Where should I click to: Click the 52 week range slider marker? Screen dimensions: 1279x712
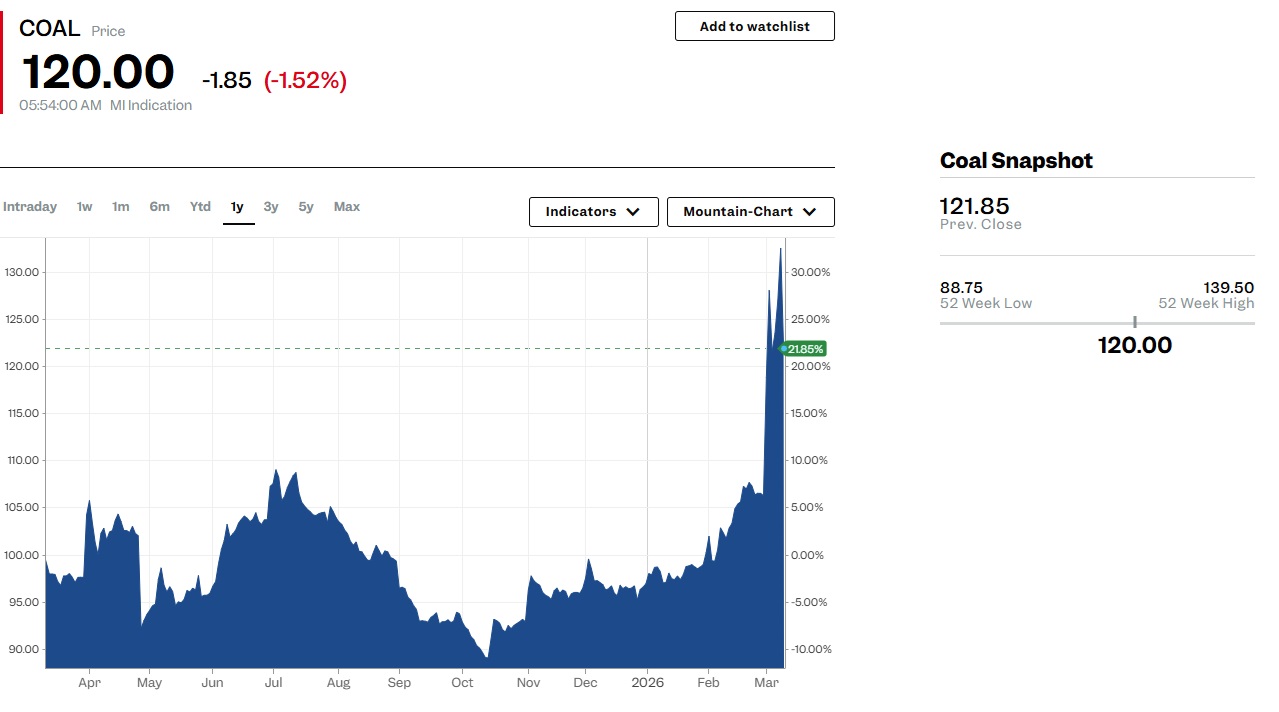coord(1135,322)
